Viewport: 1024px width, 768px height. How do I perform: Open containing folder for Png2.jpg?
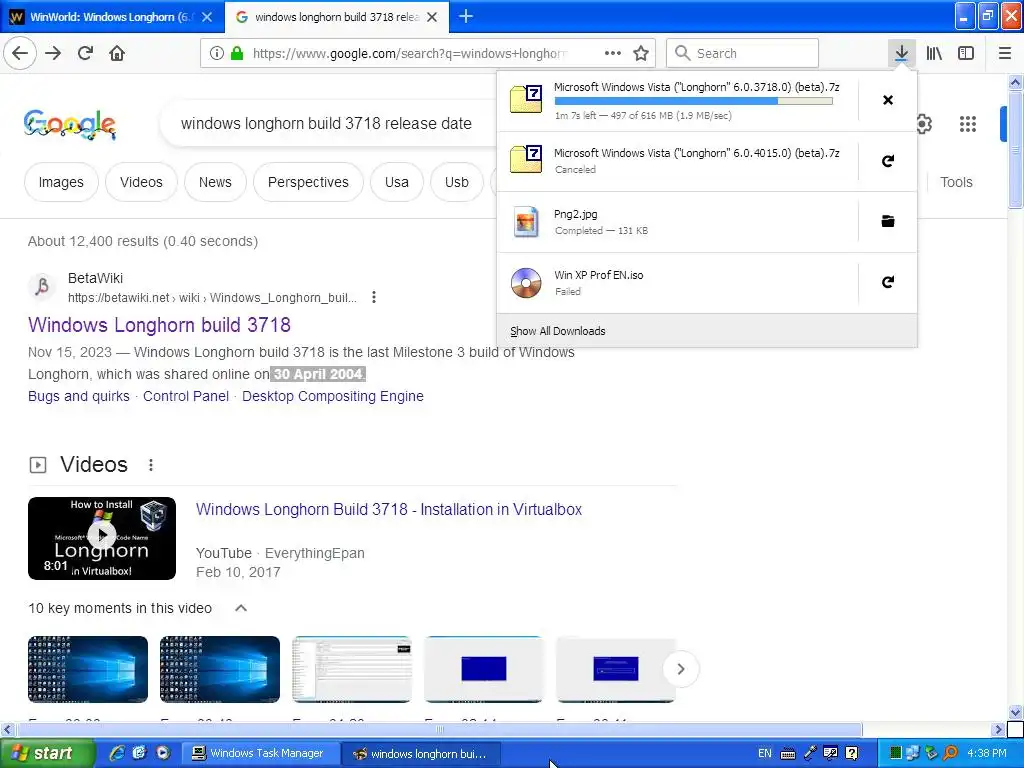point(888,221)
